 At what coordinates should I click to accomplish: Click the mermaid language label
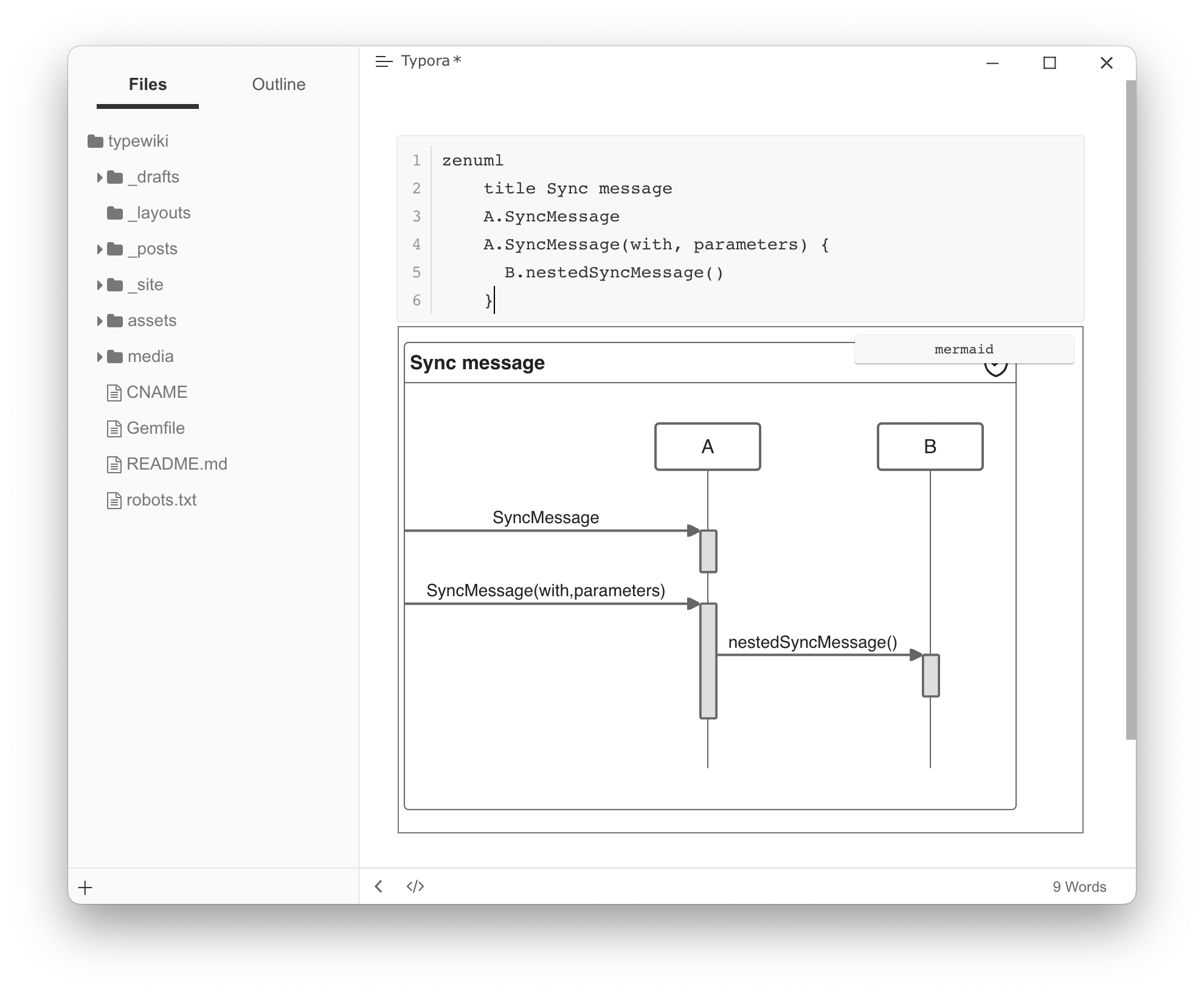964,349
